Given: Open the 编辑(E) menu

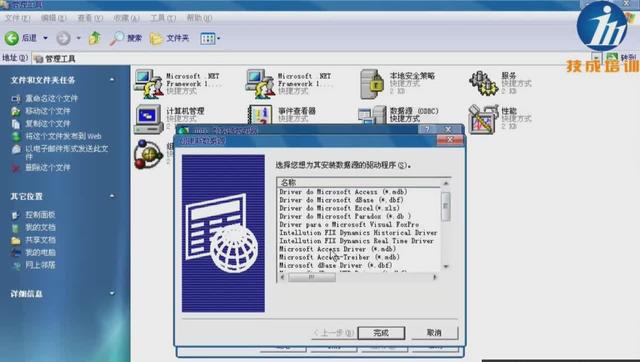Looking at the screenshot, I should coord(53,18).
